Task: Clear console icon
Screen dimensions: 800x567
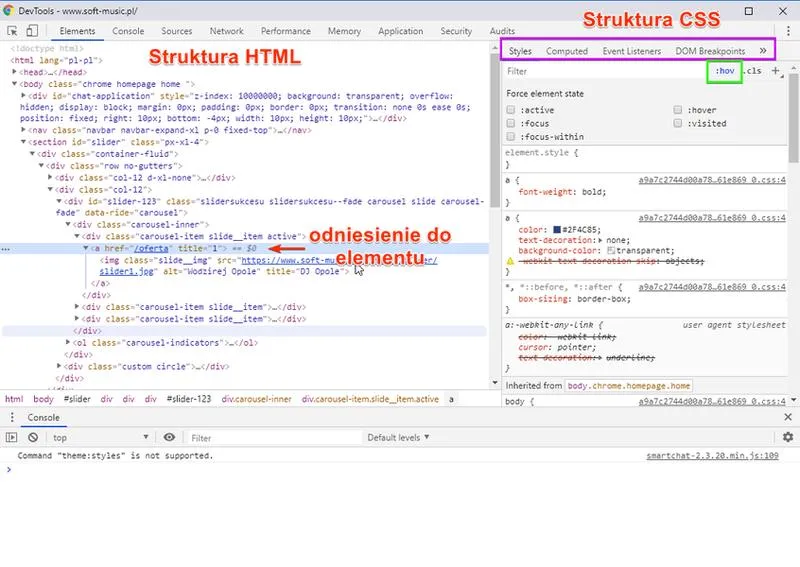Action: click(x=33, y=437)
